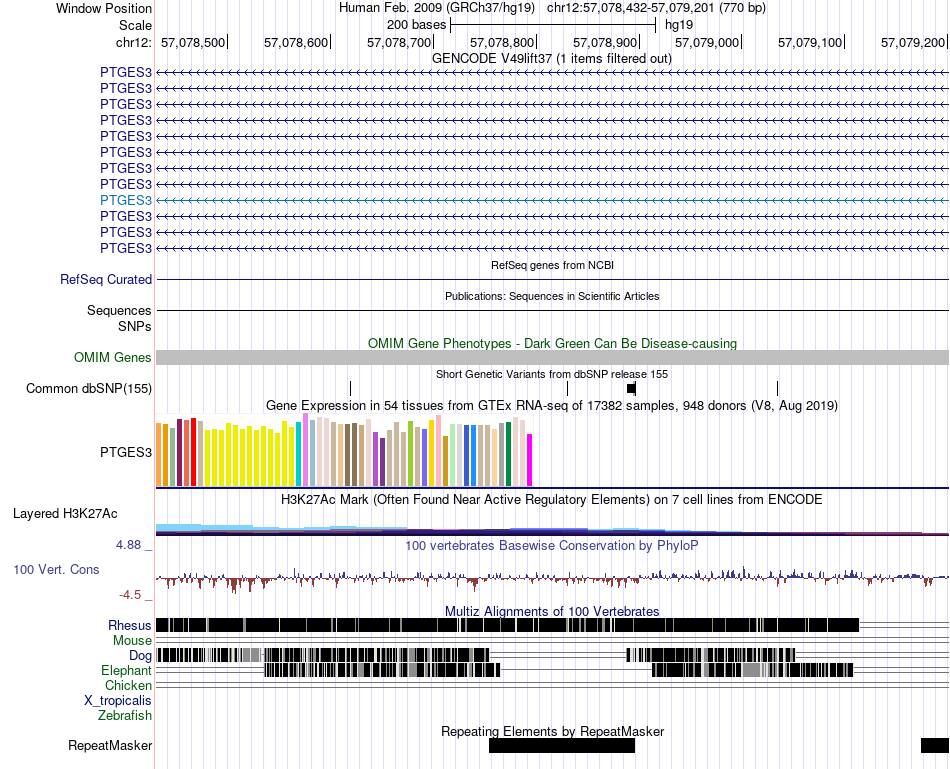This screenshot has height=769, width=950.
Task: Open the H3K27Ac Mark on 7 cell lines title
Action: (x=552, y=500)
